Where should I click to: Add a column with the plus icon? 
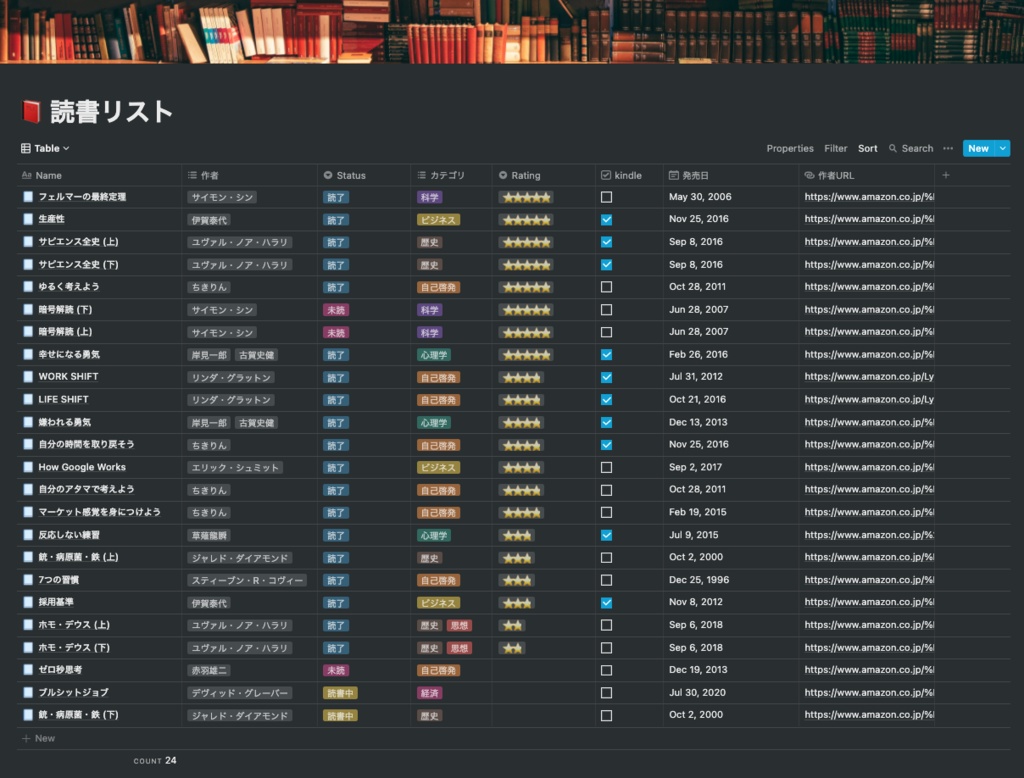point(946,175)
